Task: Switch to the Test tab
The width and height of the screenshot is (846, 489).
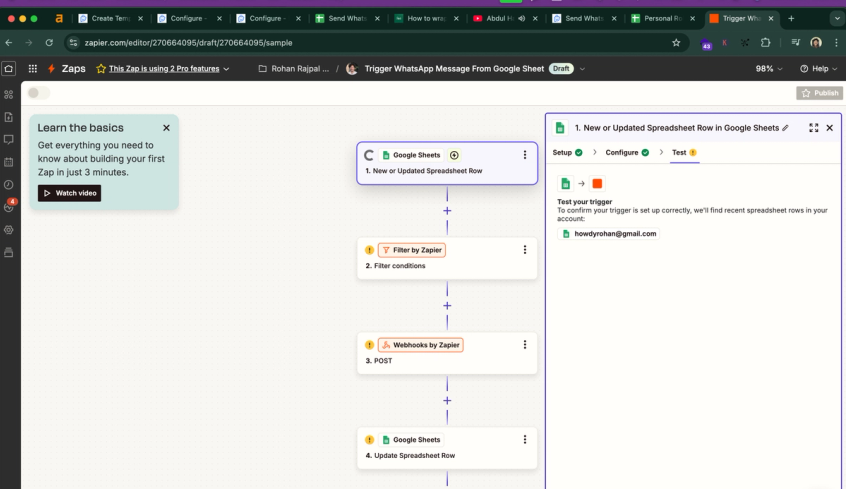Action: coord(684,153)
